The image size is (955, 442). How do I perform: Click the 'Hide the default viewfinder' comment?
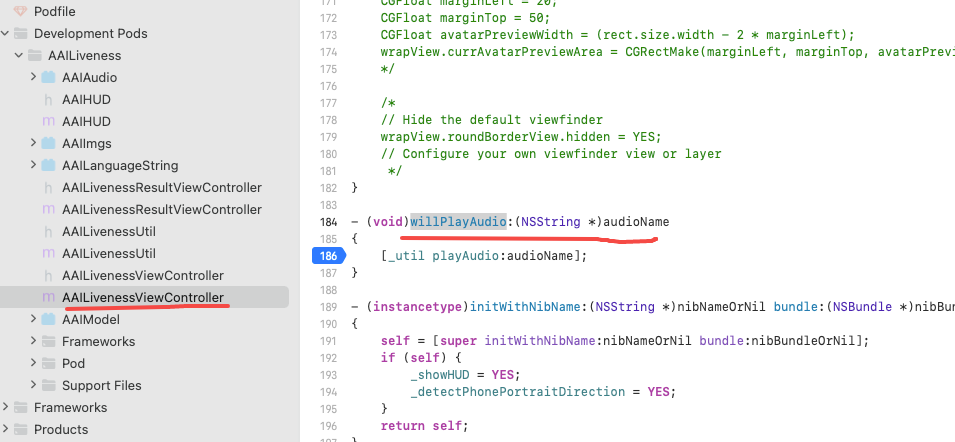pos(492,120)
